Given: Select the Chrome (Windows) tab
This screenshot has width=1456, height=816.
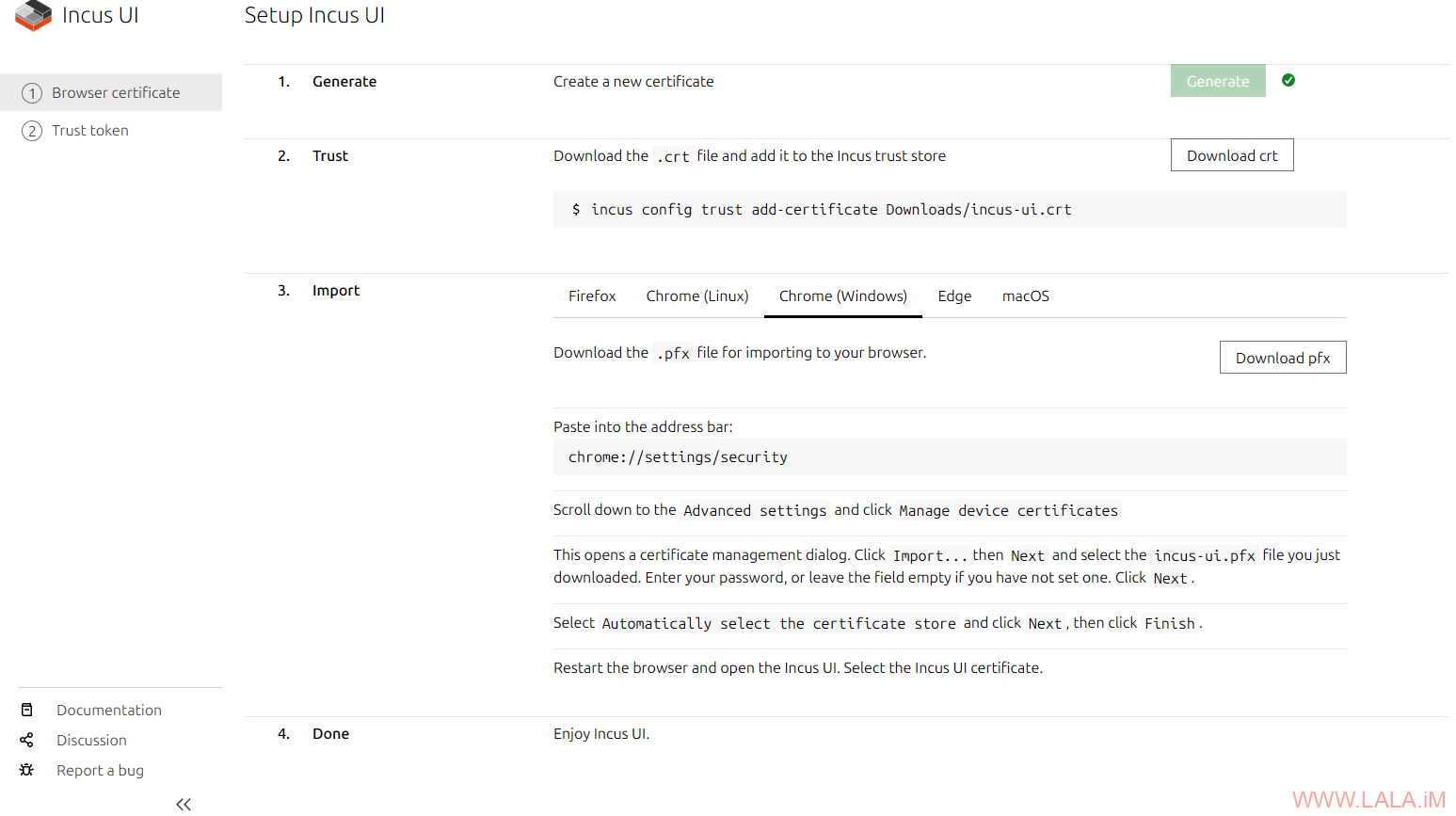Looking at the screenshot, I should [842, 296].
